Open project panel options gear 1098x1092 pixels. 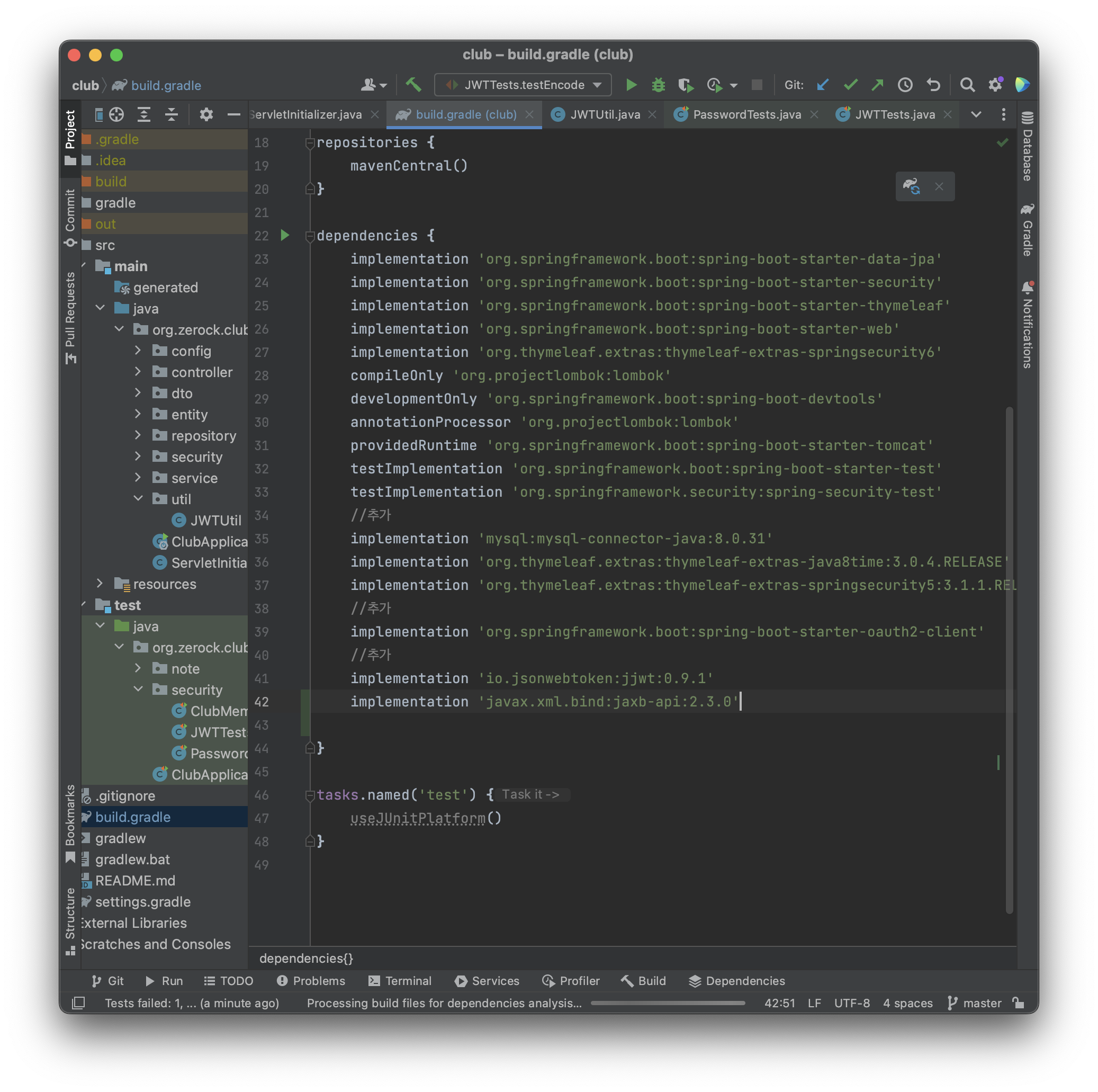click(x=206, y=115)
